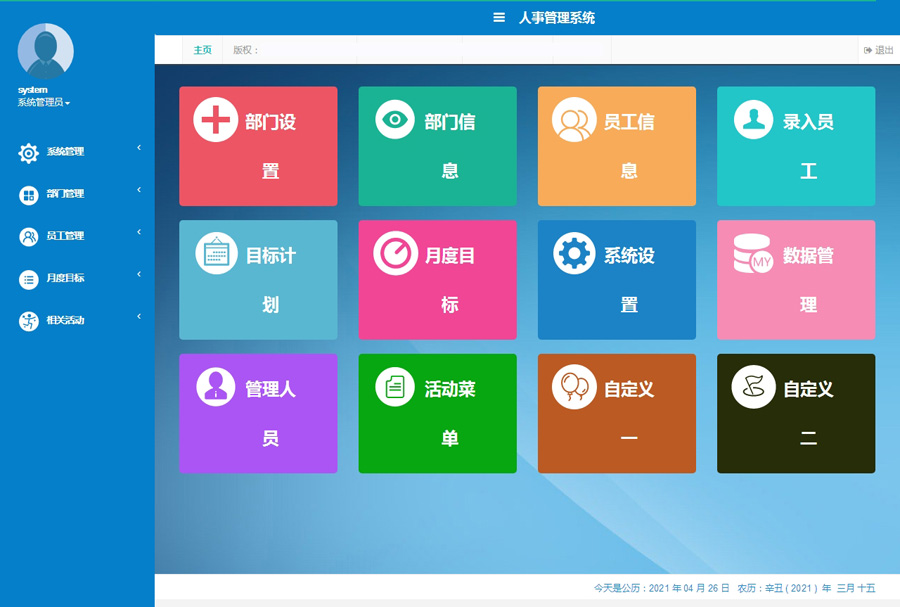This screenshot has width=900, height=607.
Task: Click the person icon on 录入员工 tile
Action: pos(753,120)
